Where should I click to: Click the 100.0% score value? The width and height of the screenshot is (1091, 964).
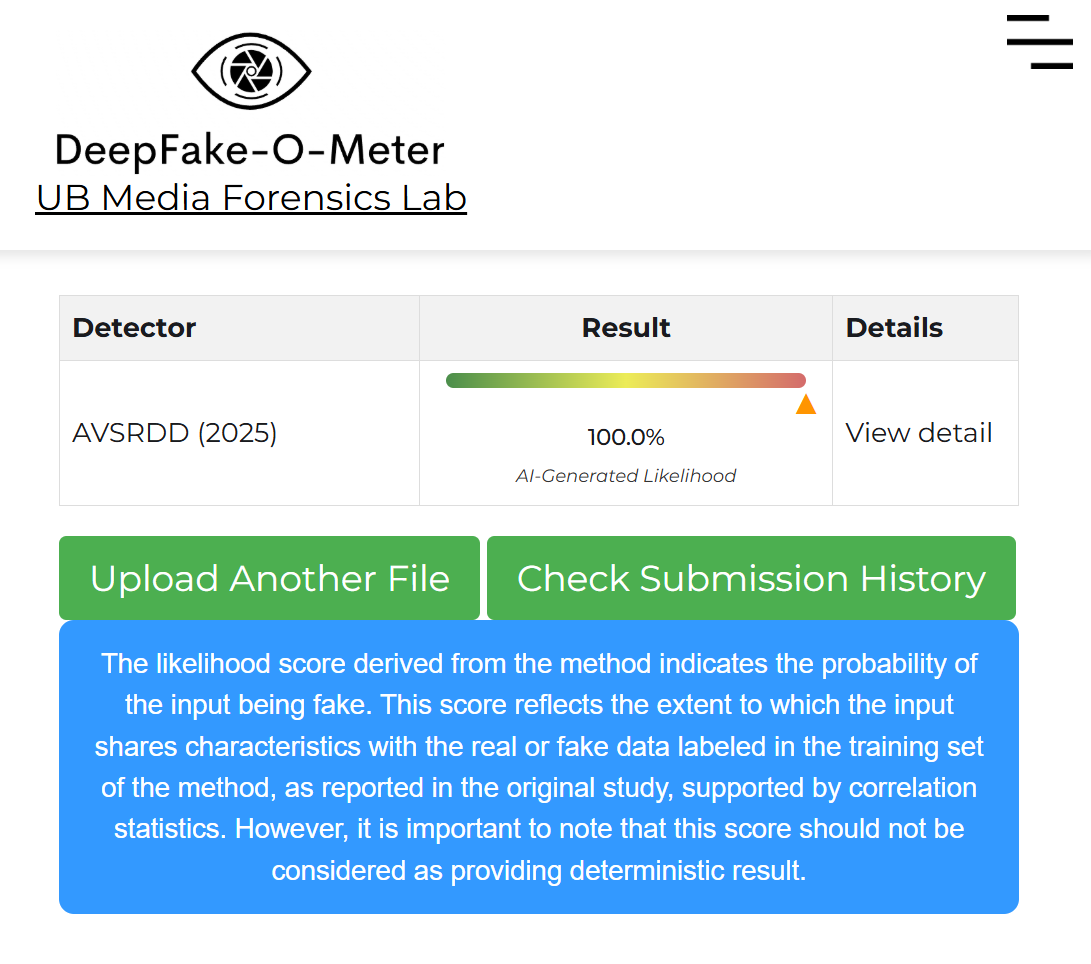(x=626, y=437)
